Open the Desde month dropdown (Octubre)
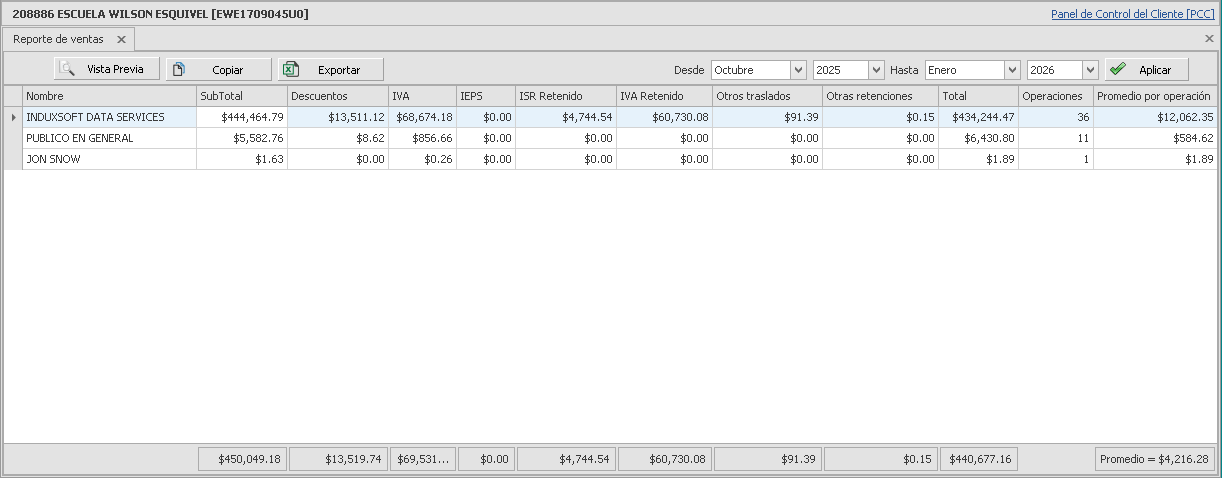The image size is (1222, 478). click(797, 70)
